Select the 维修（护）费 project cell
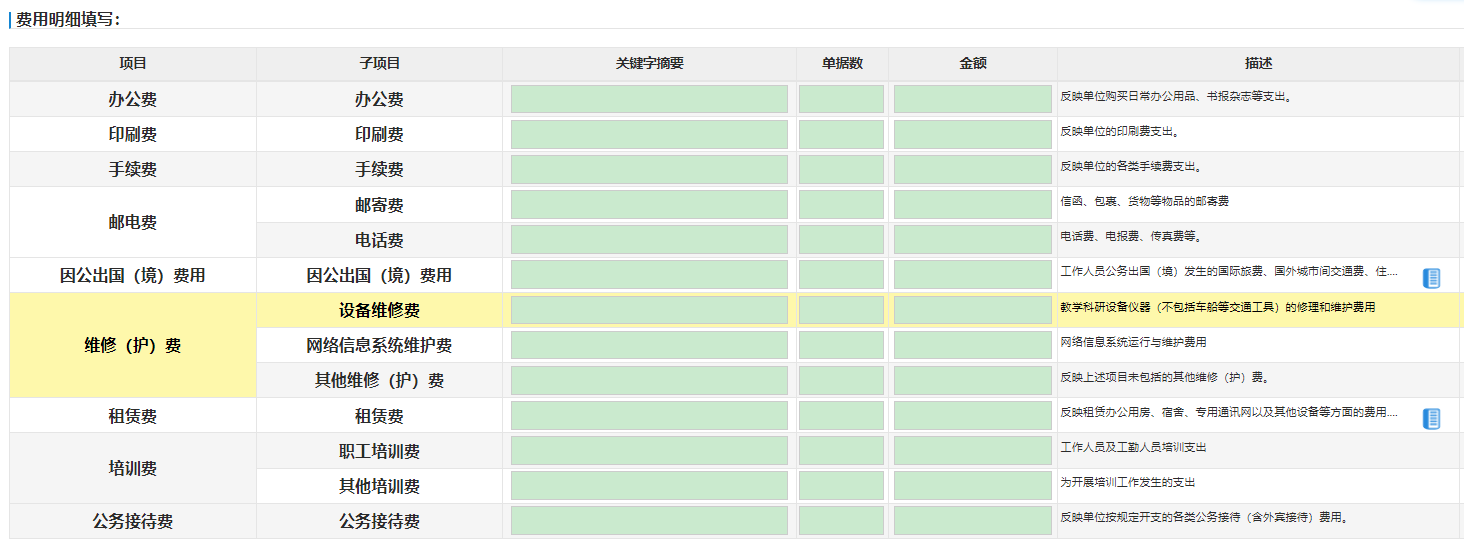The image size is (1464, 539). [133, 345]
